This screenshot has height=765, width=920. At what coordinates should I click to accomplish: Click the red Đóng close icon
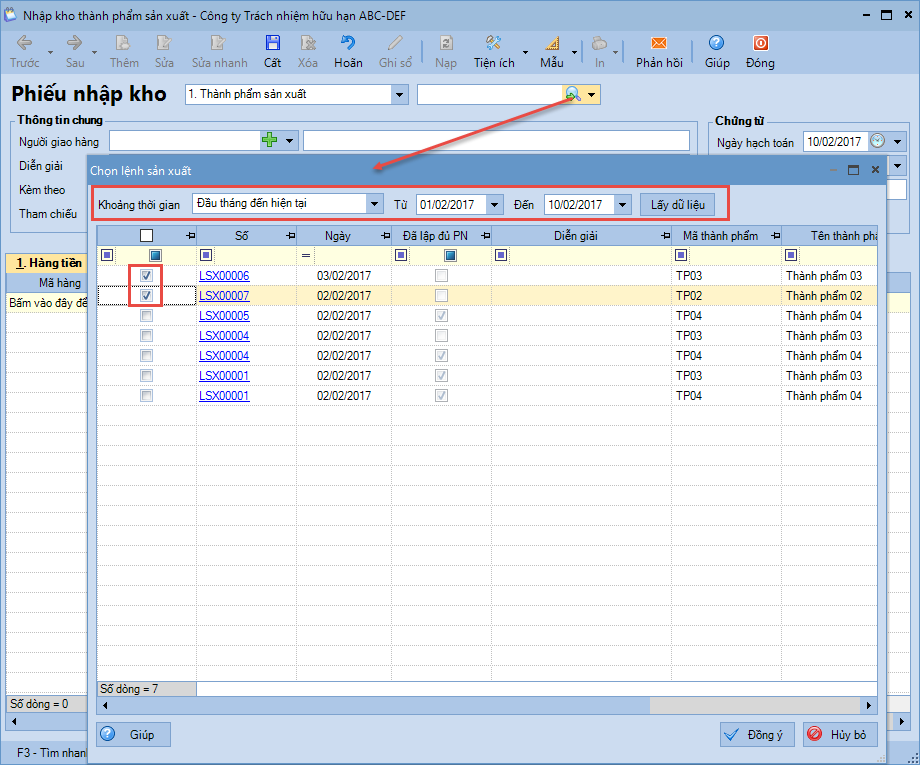760,44
